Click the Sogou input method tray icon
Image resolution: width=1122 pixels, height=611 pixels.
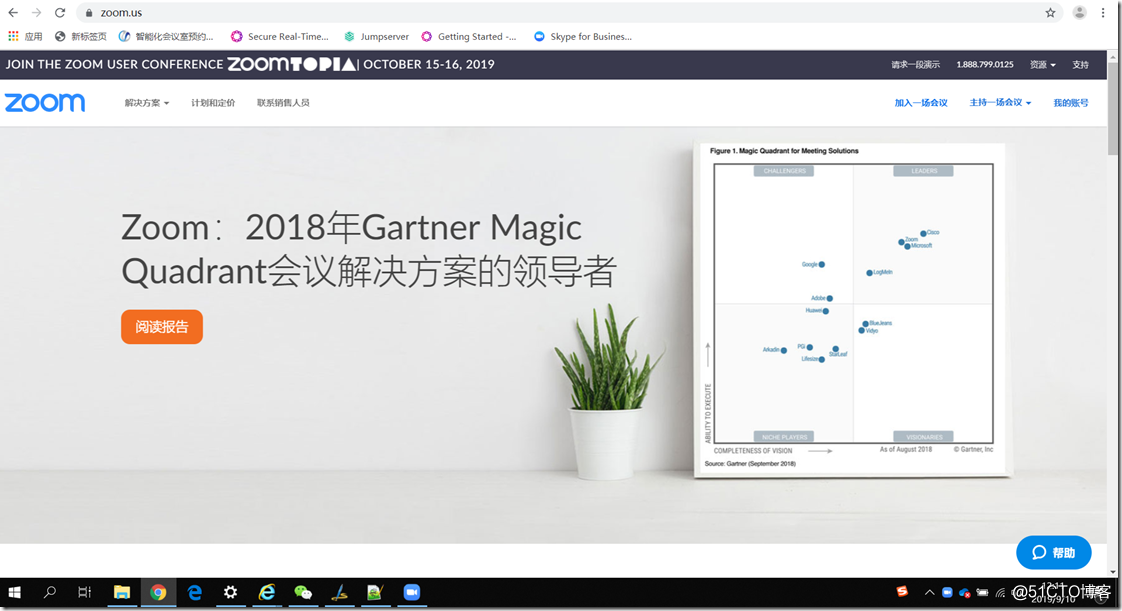tap(902, 591)
